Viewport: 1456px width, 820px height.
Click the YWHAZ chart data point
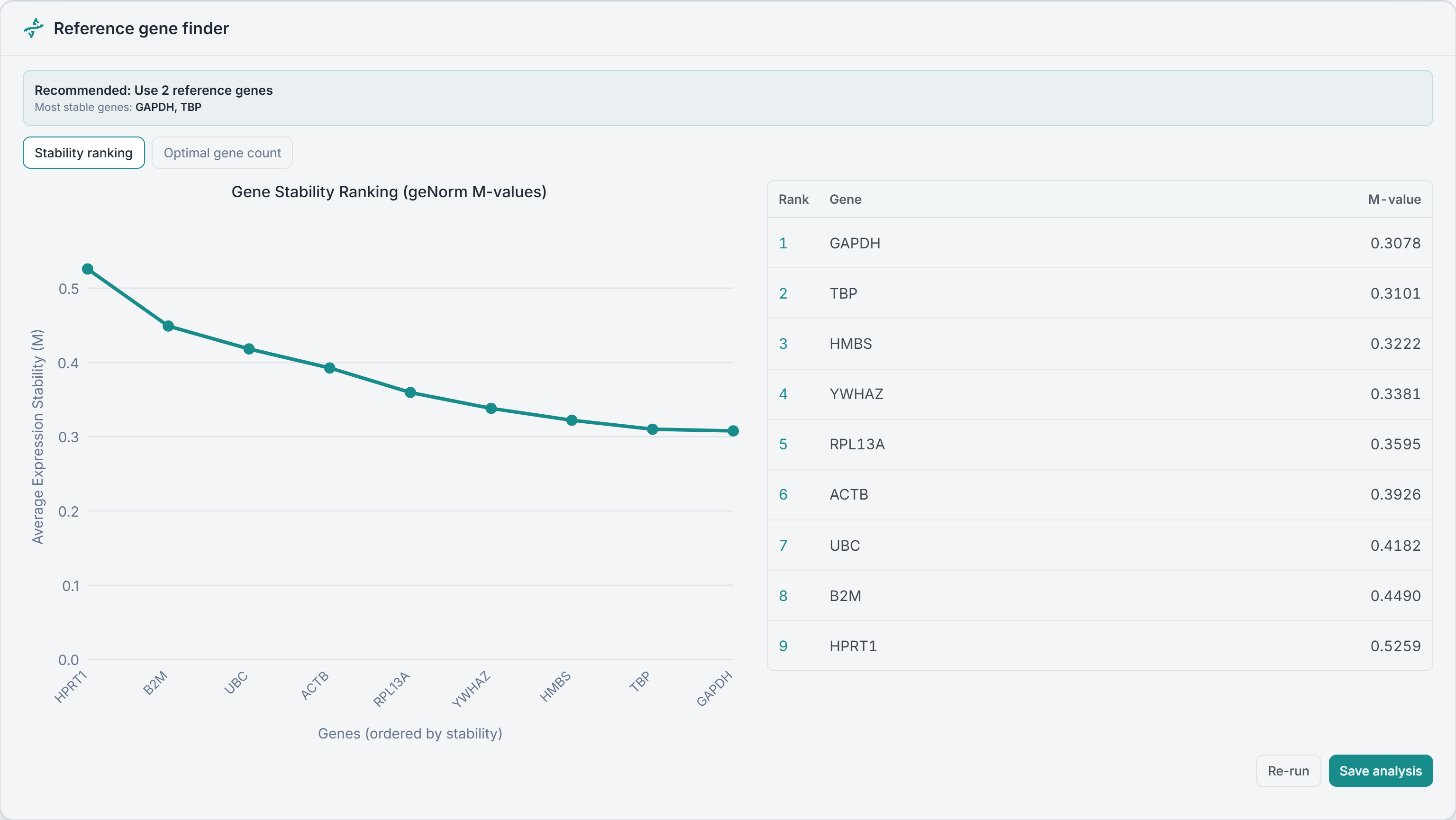pos(491,409)
